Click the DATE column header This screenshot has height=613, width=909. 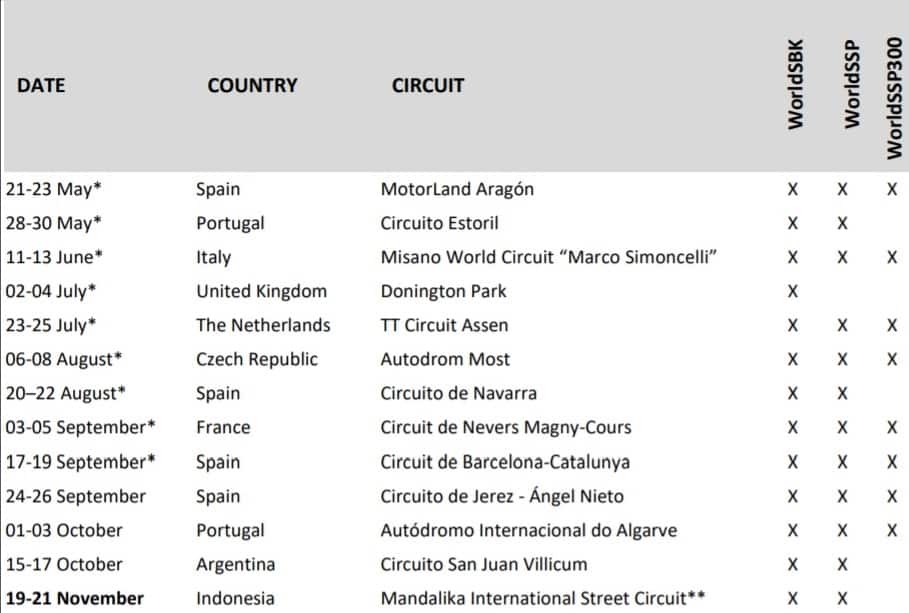(40, 86)
